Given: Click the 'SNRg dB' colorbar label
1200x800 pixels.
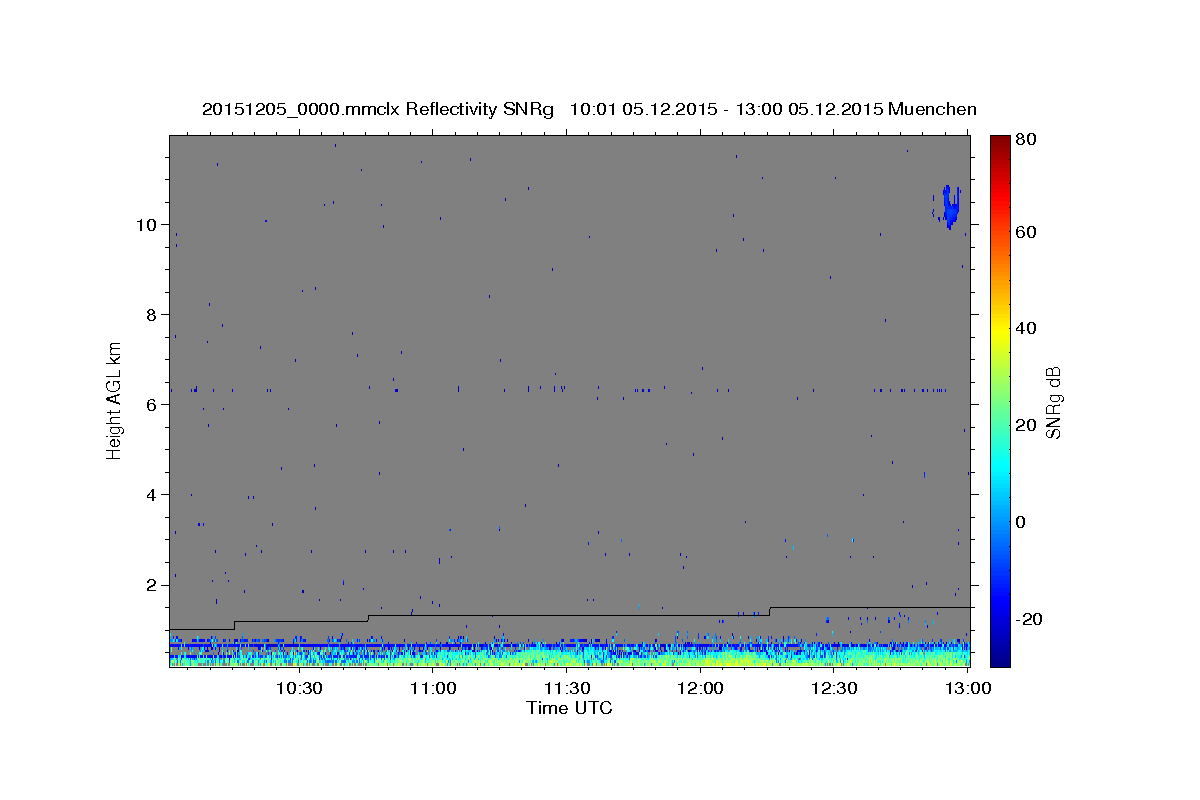Looking at the screenshot, I should (x=1052, y=402).
